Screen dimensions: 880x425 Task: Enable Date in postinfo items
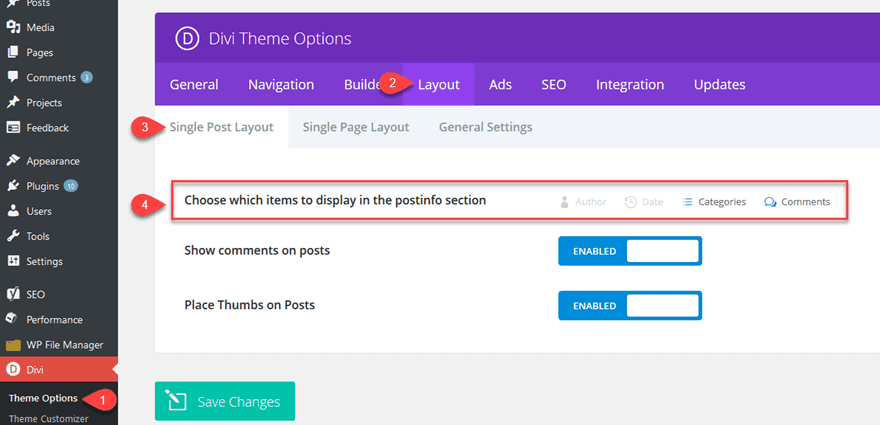644,202
